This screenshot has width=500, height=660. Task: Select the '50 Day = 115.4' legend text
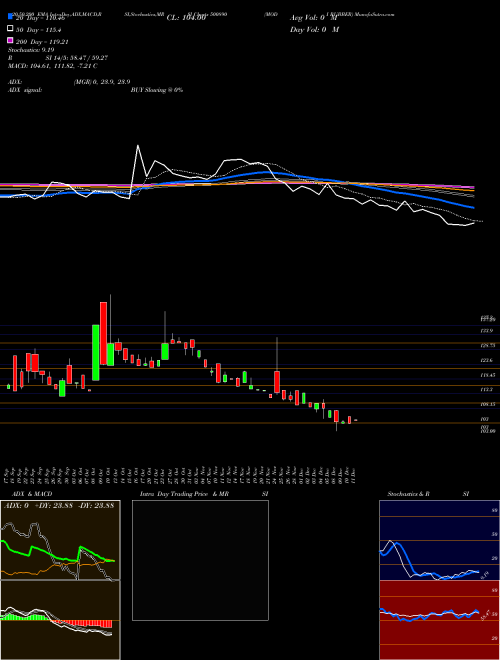click(38, 30)
